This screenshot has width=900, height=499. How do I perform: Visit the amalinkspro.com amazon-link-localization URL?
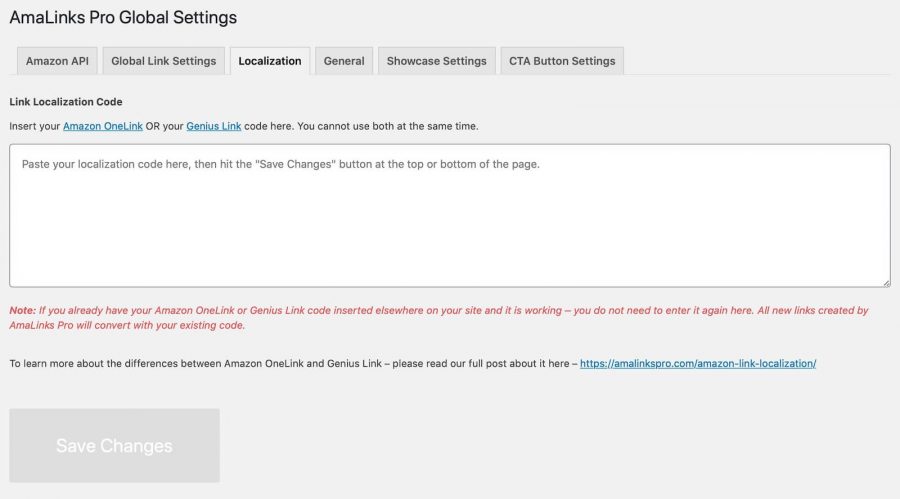[x=698, y=363]
